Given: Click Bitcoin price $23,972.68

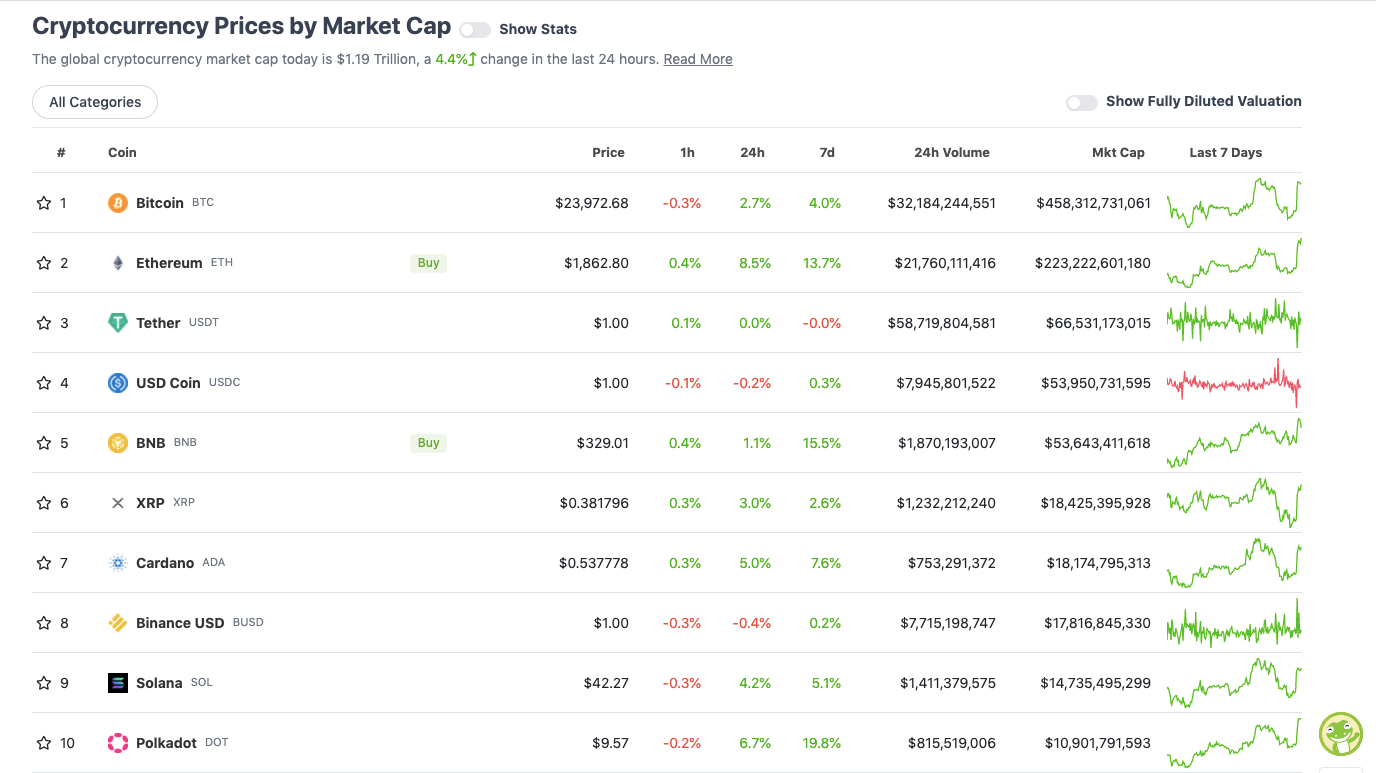Looking at the screenshot, I should (x=592, y=203).
